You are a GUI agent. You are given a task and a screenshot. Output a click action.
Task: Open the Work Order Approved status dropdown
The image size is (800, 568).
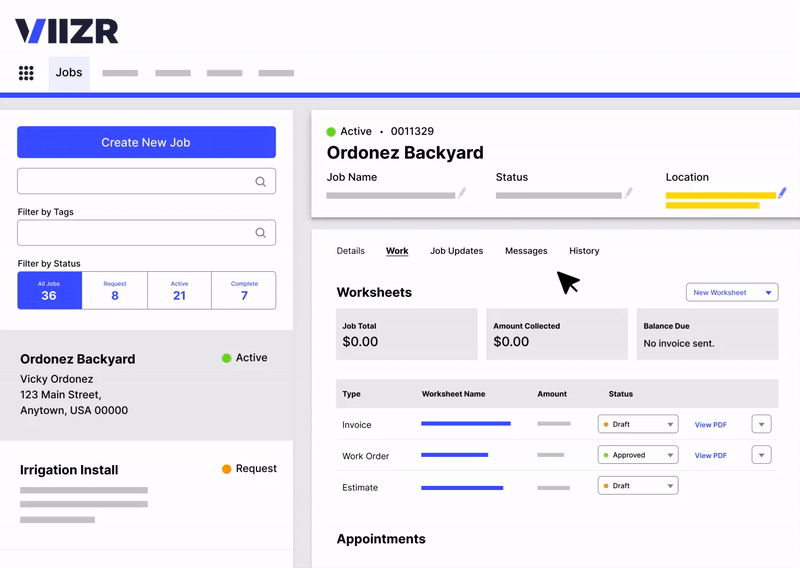coord(638,455)
